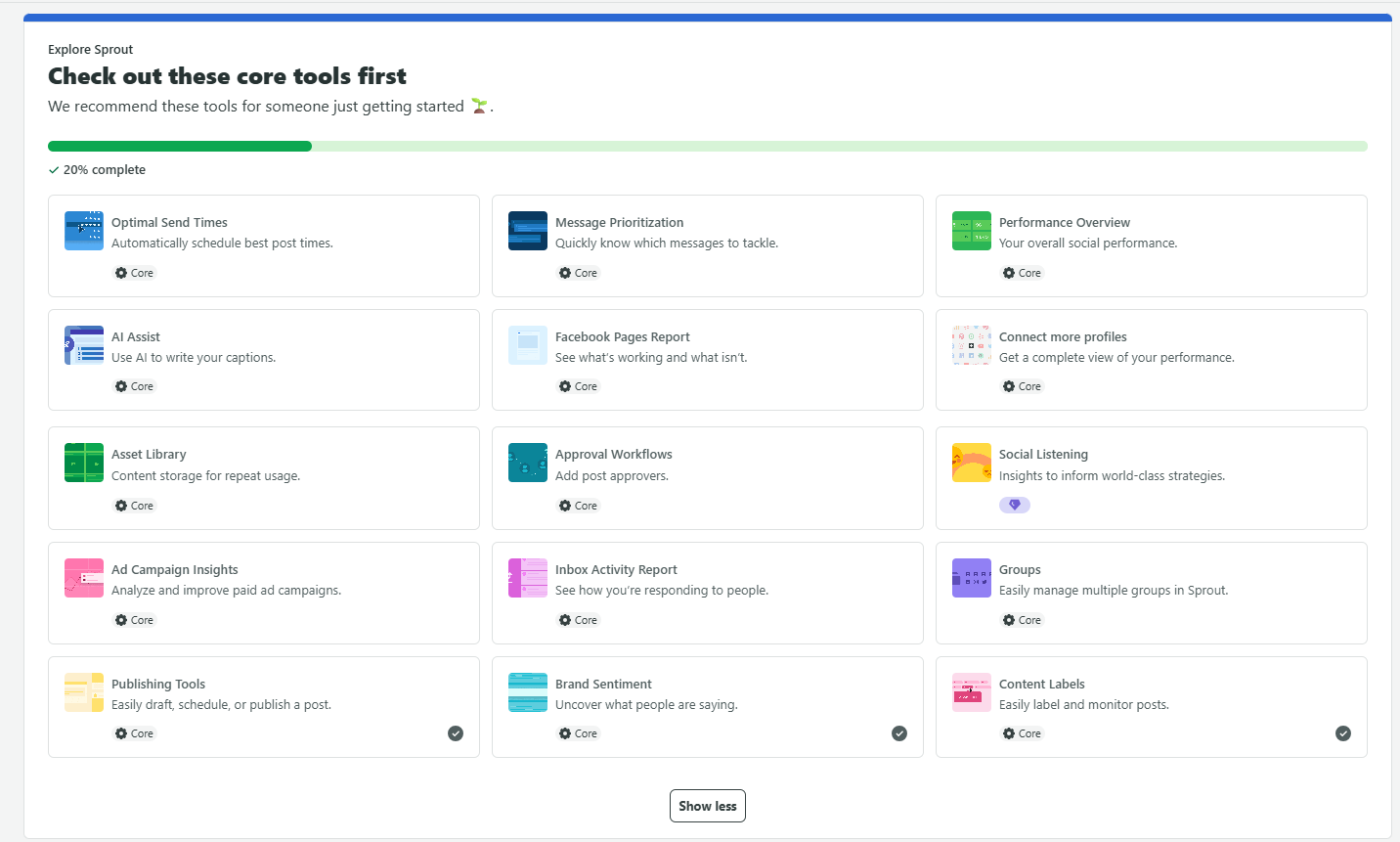This screenshot has height=842, width=1400.
Task: Click the Core badge under Inbox Activity Report
Action: click(x=579, y=620)
